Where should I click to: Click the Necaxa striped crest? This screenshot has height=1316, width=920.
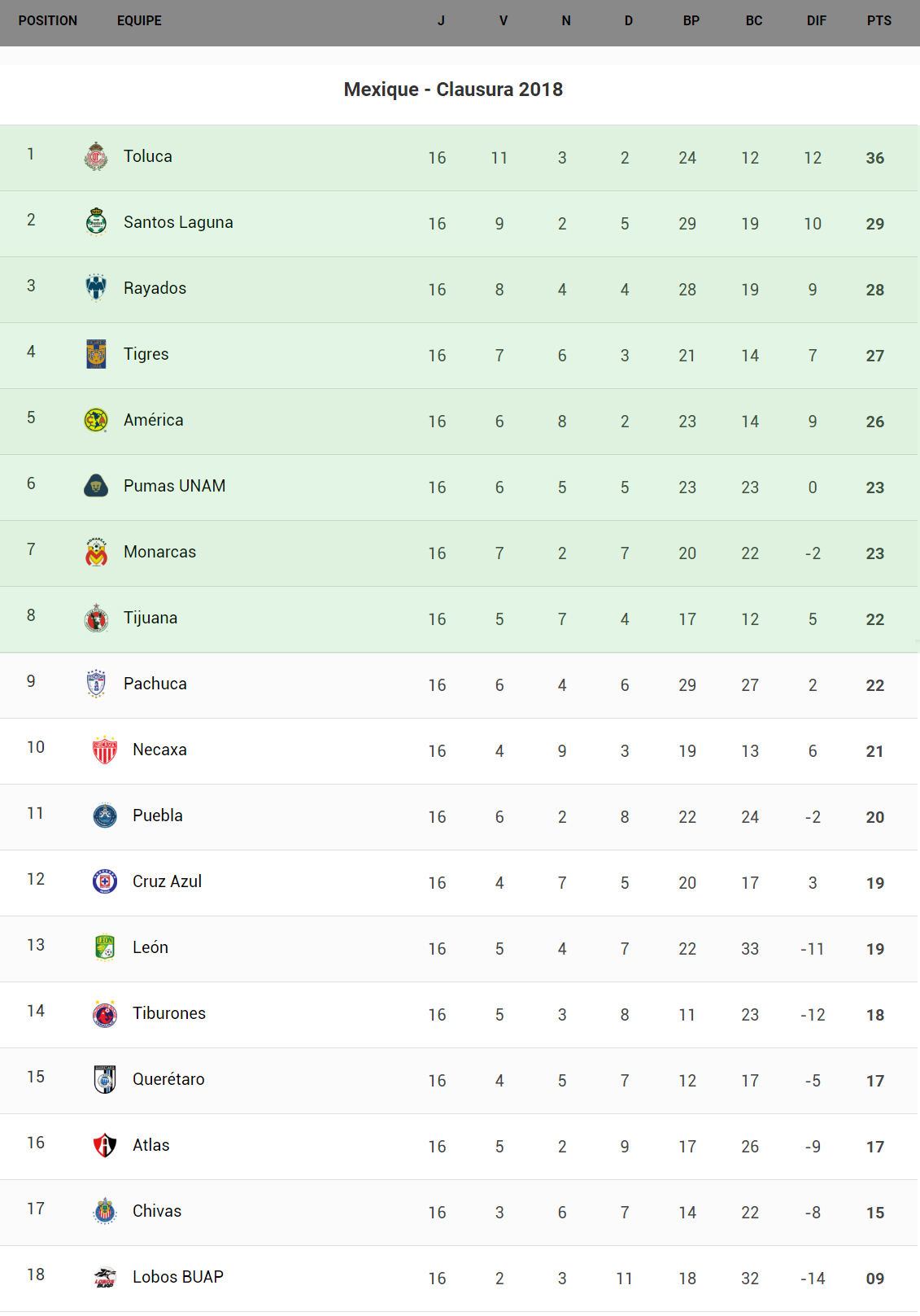click(105, 750)
